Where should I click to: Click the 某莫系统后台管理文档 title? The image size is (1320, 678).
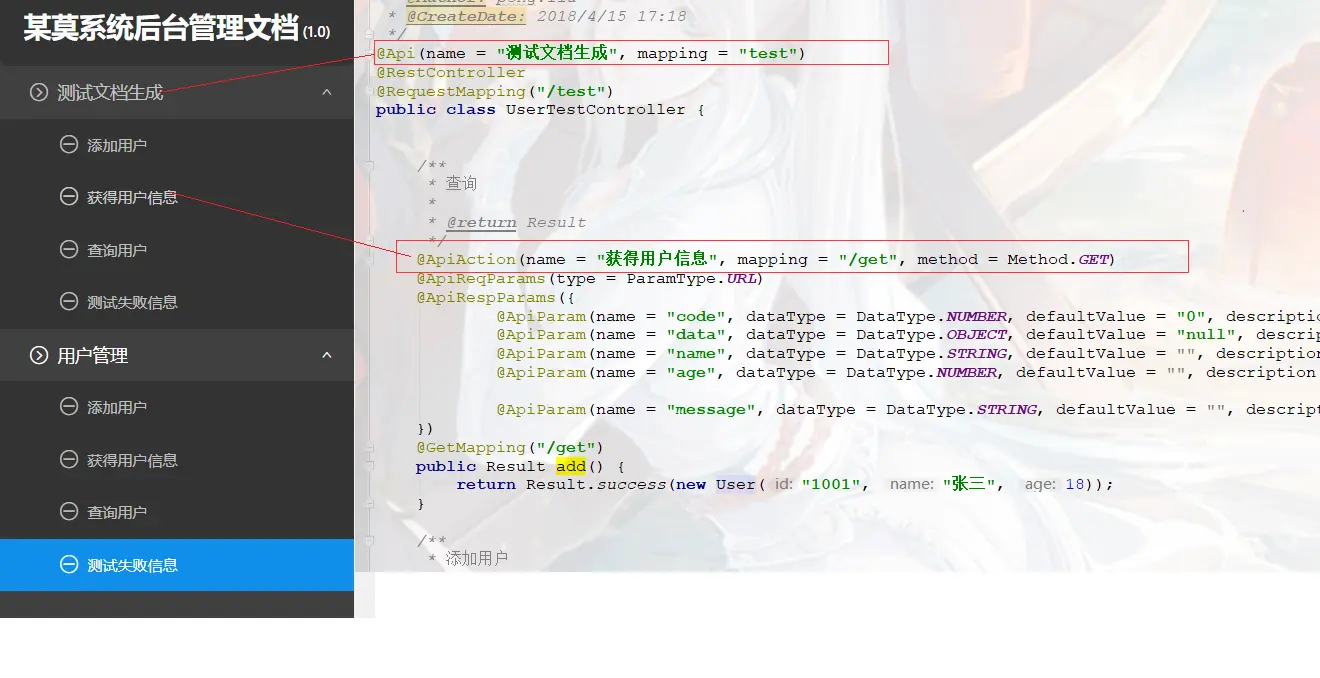tap(161, 29)
